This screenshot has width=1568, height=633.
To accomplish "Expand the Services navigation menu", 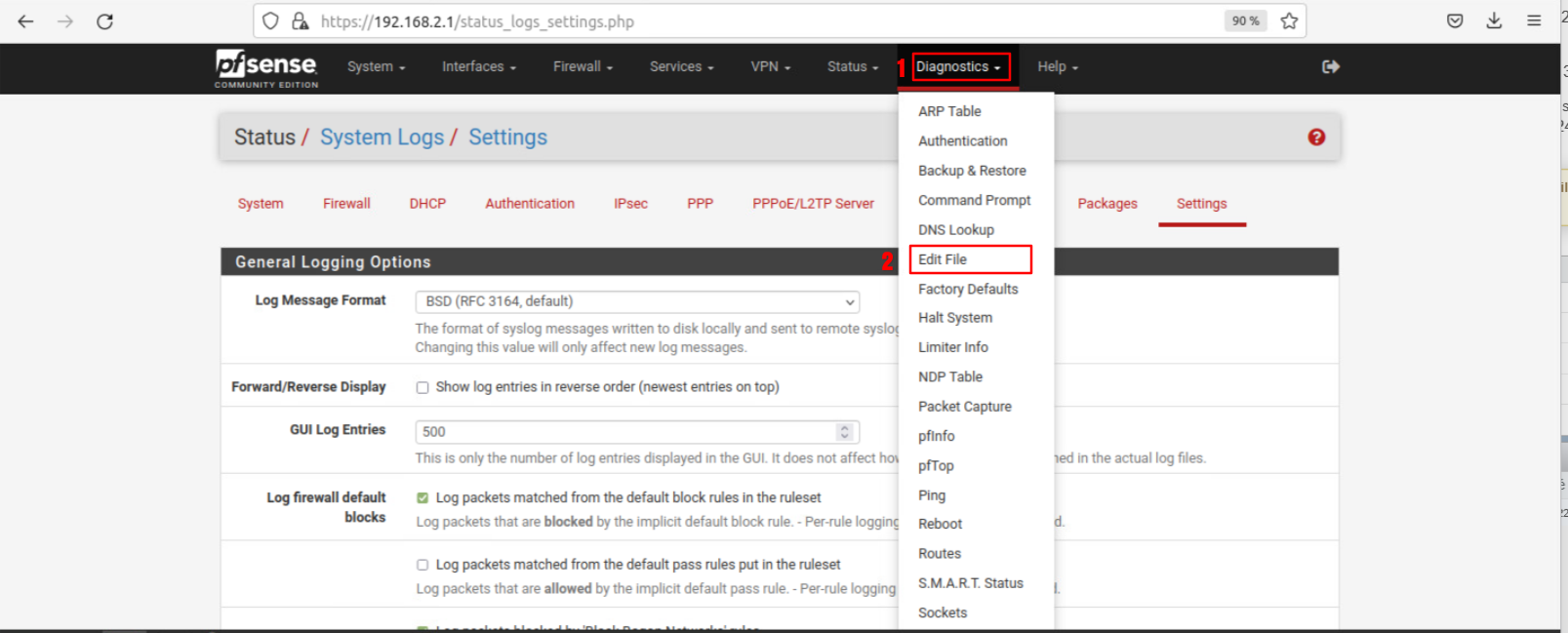I will [681, 66].
